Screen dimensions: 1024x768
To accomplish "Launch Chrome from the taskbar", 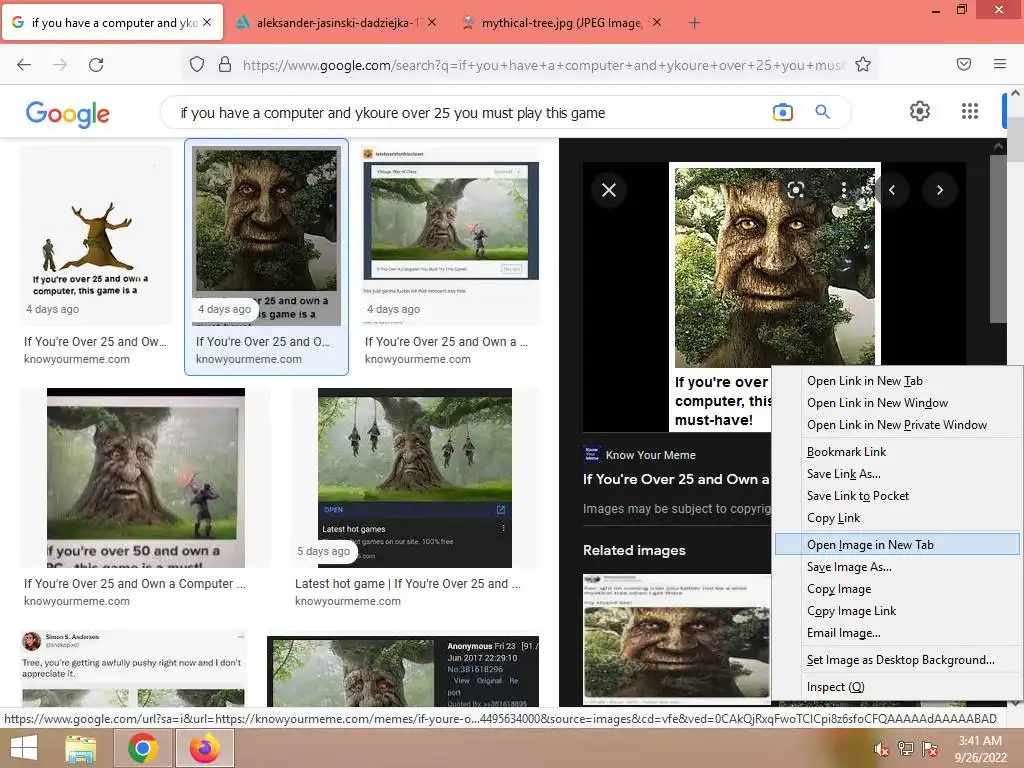I will click(x=142, y=748).
